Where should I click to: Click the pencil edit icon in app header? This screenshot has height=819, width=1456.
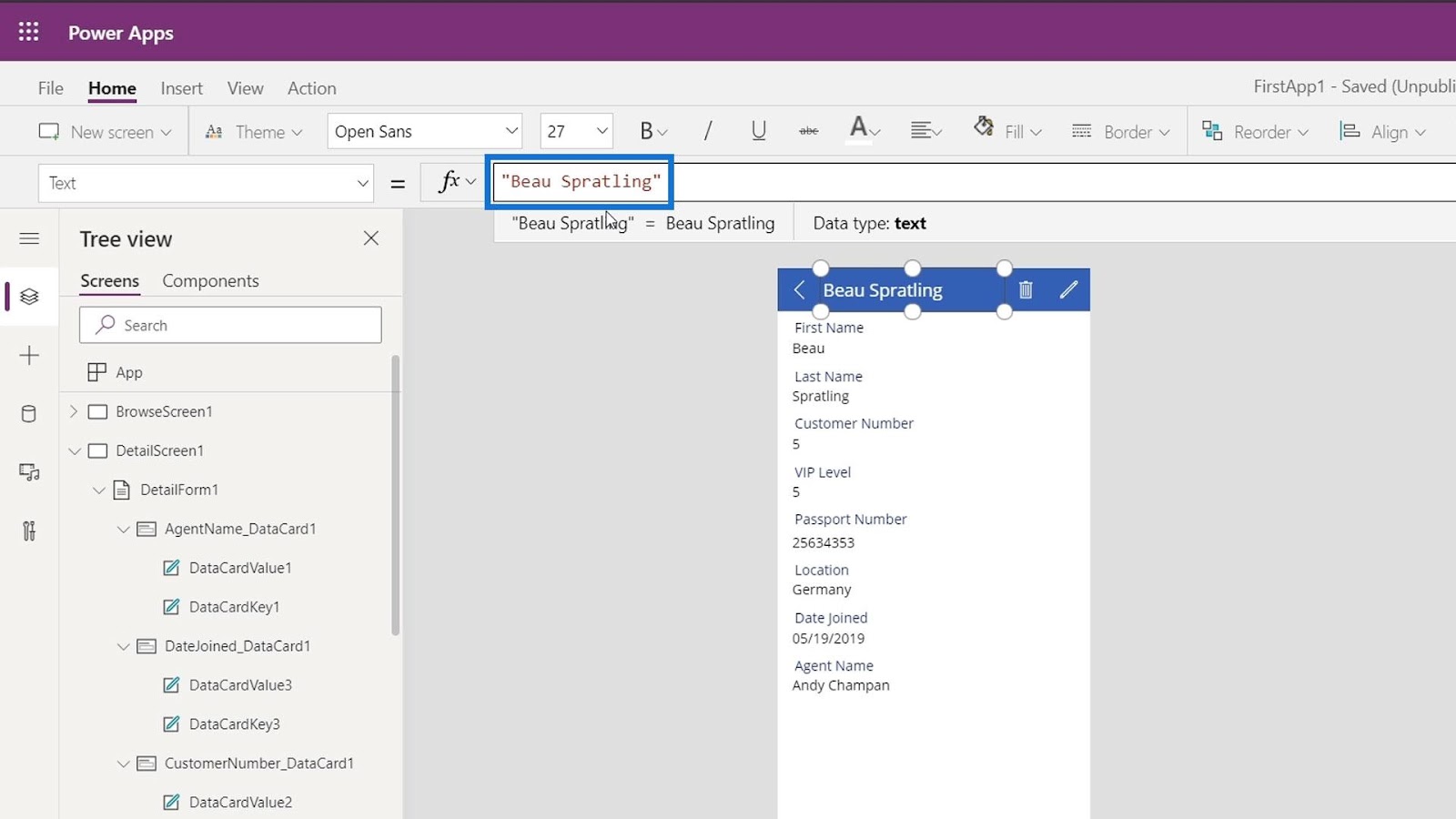(x=1068, y=289)
